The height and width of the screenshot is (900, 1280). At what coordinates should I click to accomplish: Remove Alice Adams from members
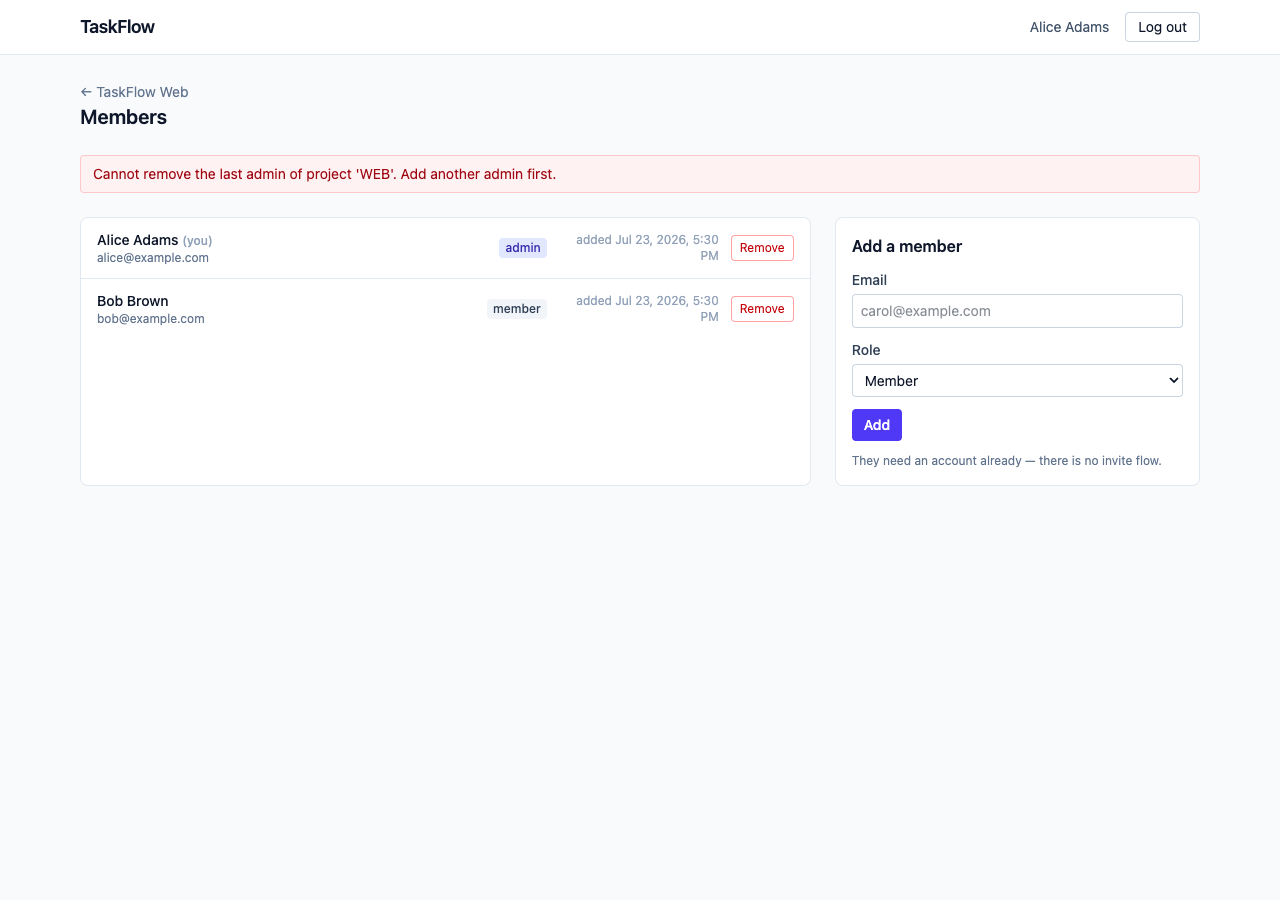point(762,248)
